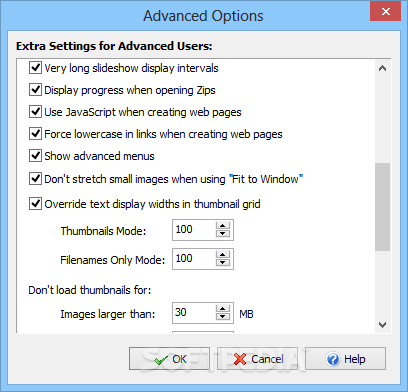Uncheck Very long slideshow display intervals
The width and height of the screenshot is (408, 392).
(35, 68)
